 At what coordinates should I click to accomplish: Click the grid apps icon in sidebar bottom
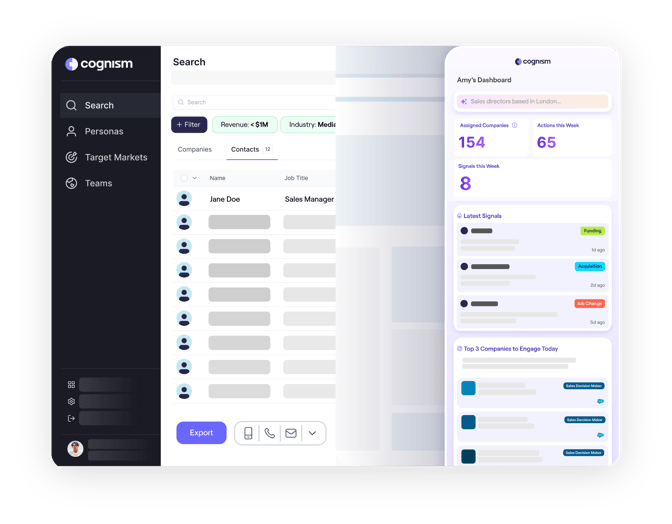tap(71, 385)
